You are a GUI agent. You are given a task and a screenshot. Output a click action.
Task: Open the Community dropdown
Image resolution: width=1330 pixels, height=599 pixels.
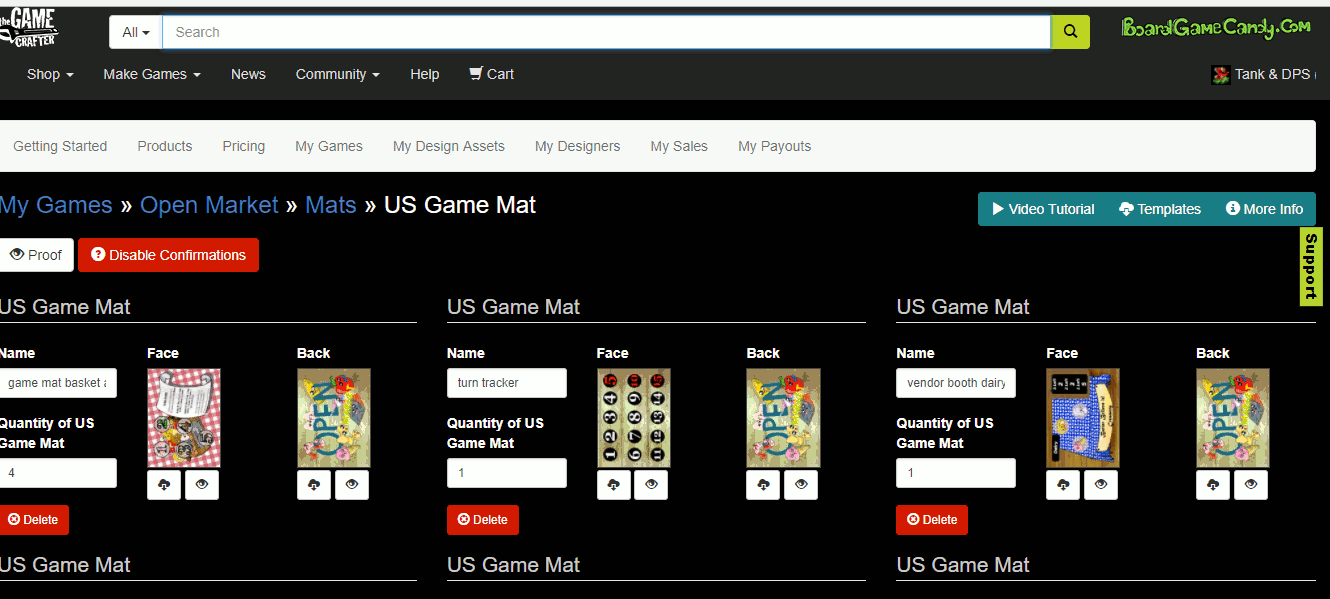337,73
